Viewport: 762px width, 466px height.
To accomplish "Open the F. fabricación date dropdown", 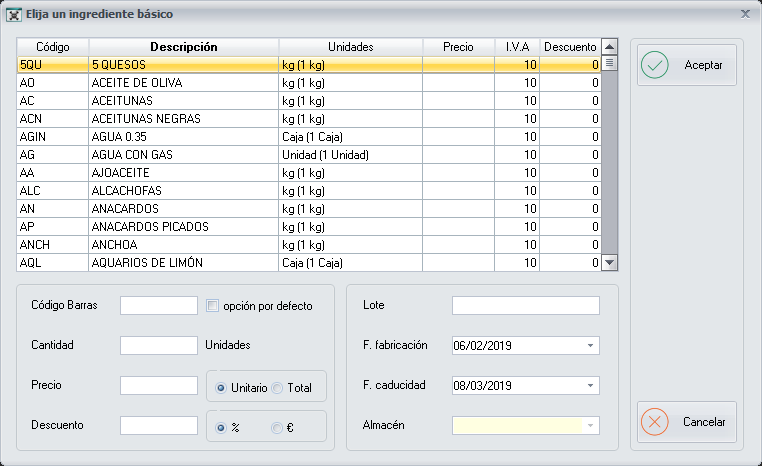I will (x=591, y=346).
